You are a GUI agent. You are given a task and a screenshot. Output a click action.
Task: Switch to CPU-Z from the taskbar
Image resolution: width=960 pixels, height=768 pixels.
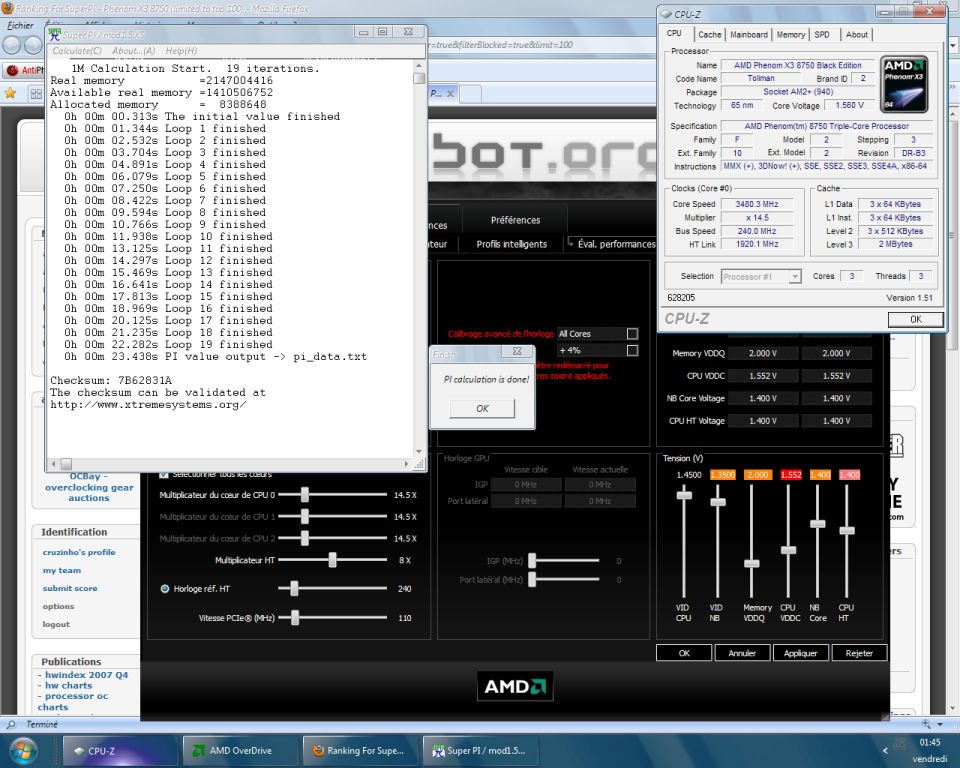(119, 750)
